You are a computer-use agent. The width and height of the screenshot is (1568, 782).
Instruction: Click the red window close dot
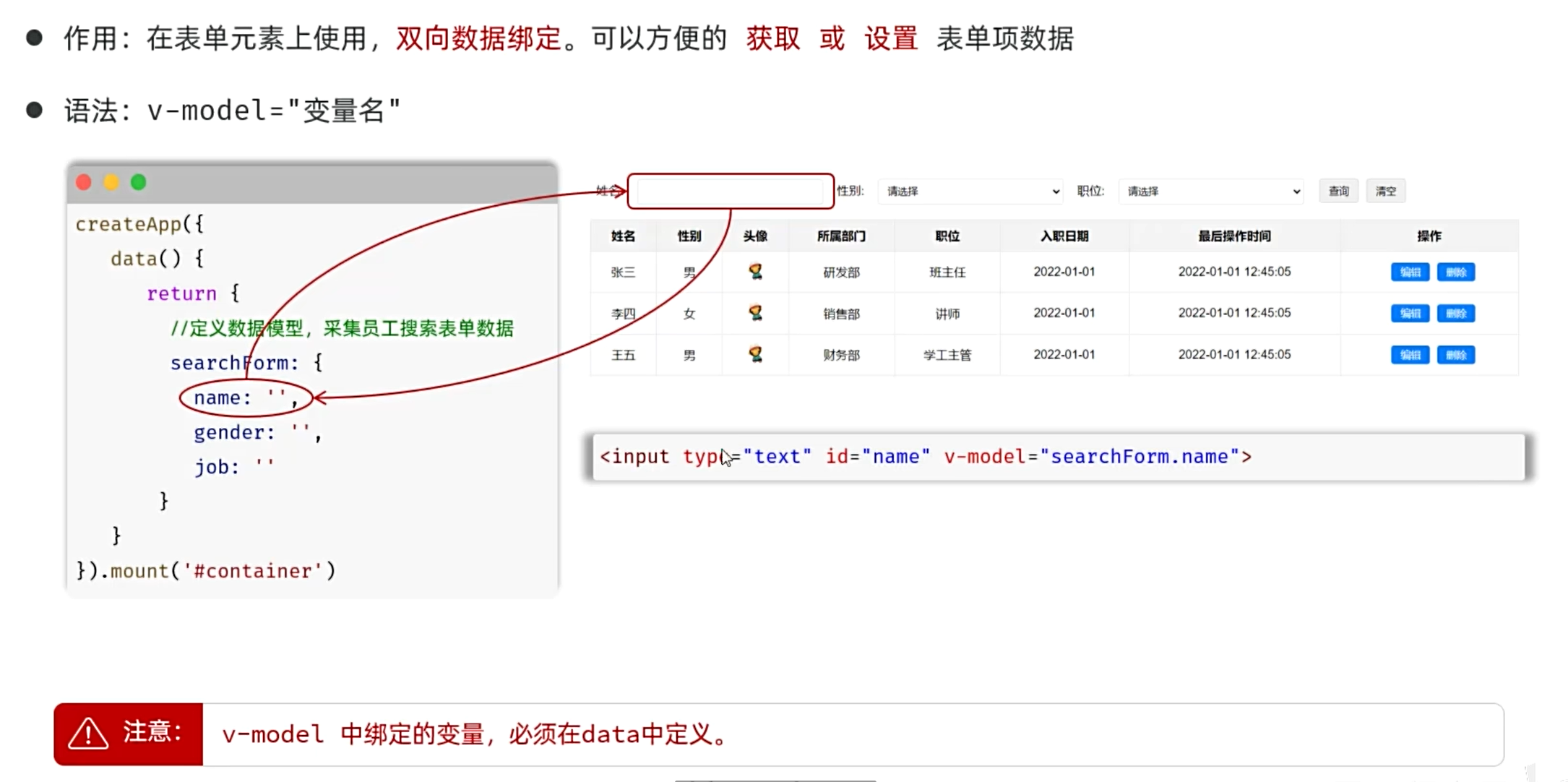(x=84, y=182)
